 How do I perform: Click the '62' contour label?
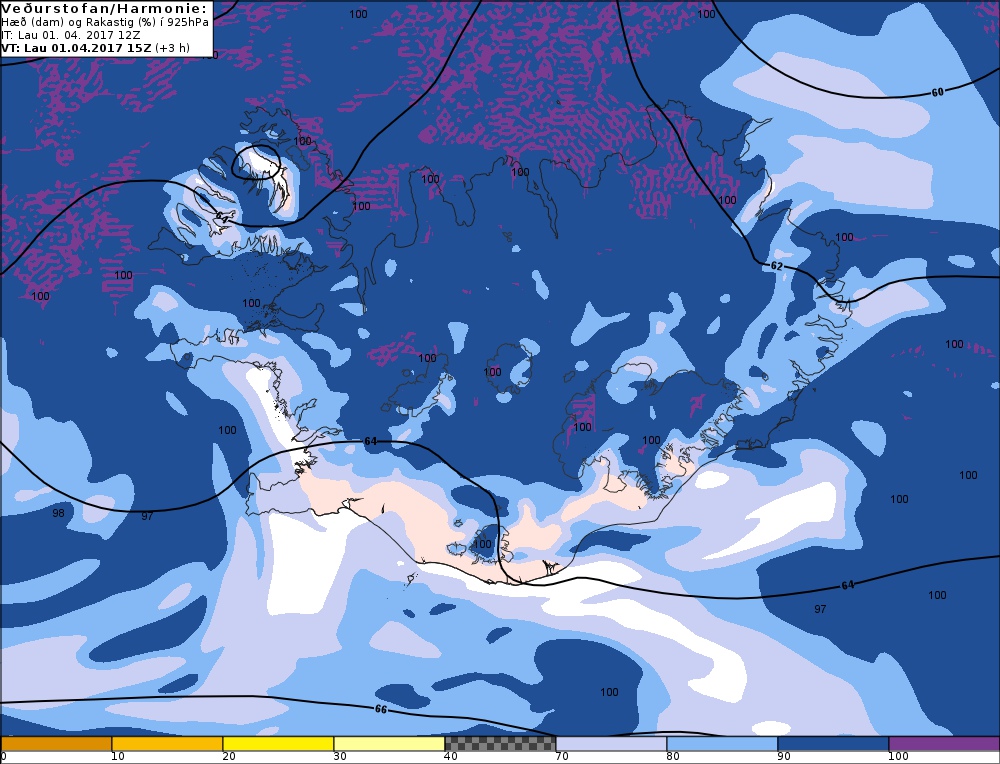(x=777, y=266)
